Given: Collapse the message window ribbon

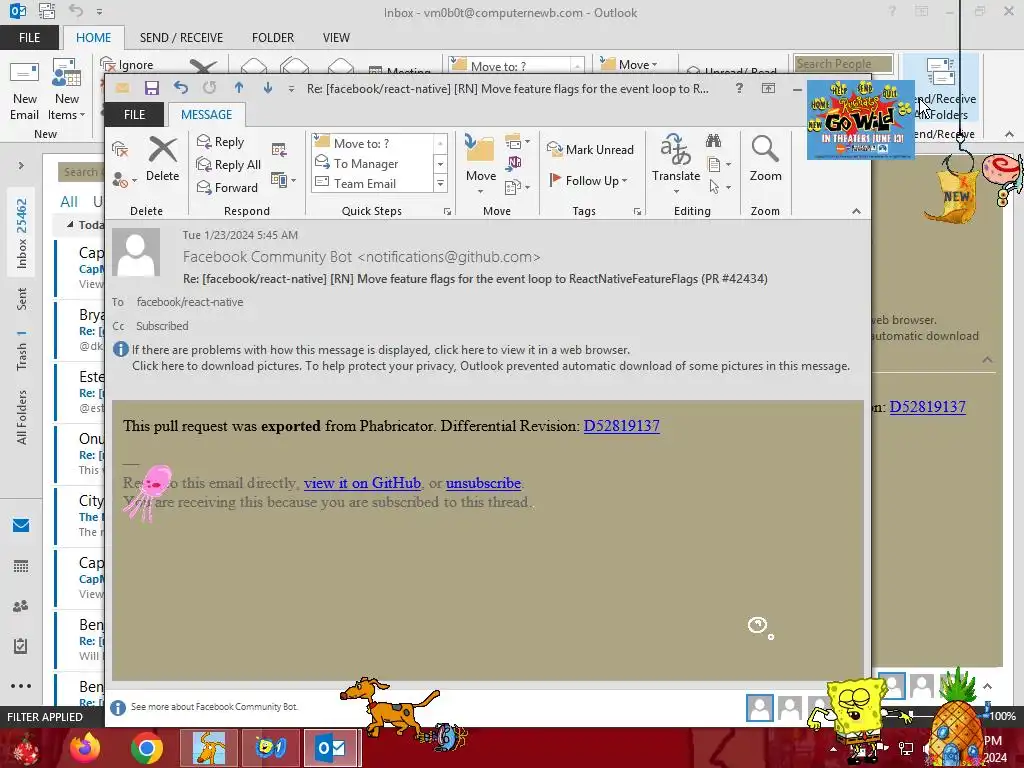Looking at the screenshot, I should pos(856,211).
